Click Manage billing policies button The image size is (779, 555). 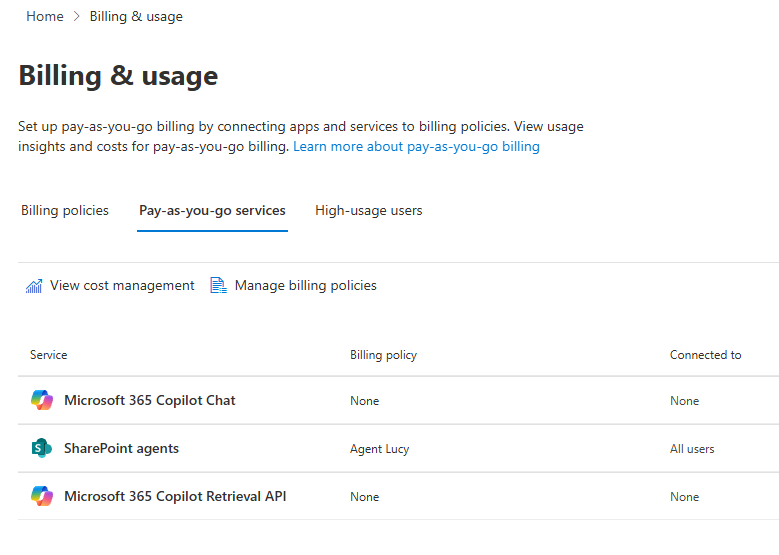tap(305, 286)
